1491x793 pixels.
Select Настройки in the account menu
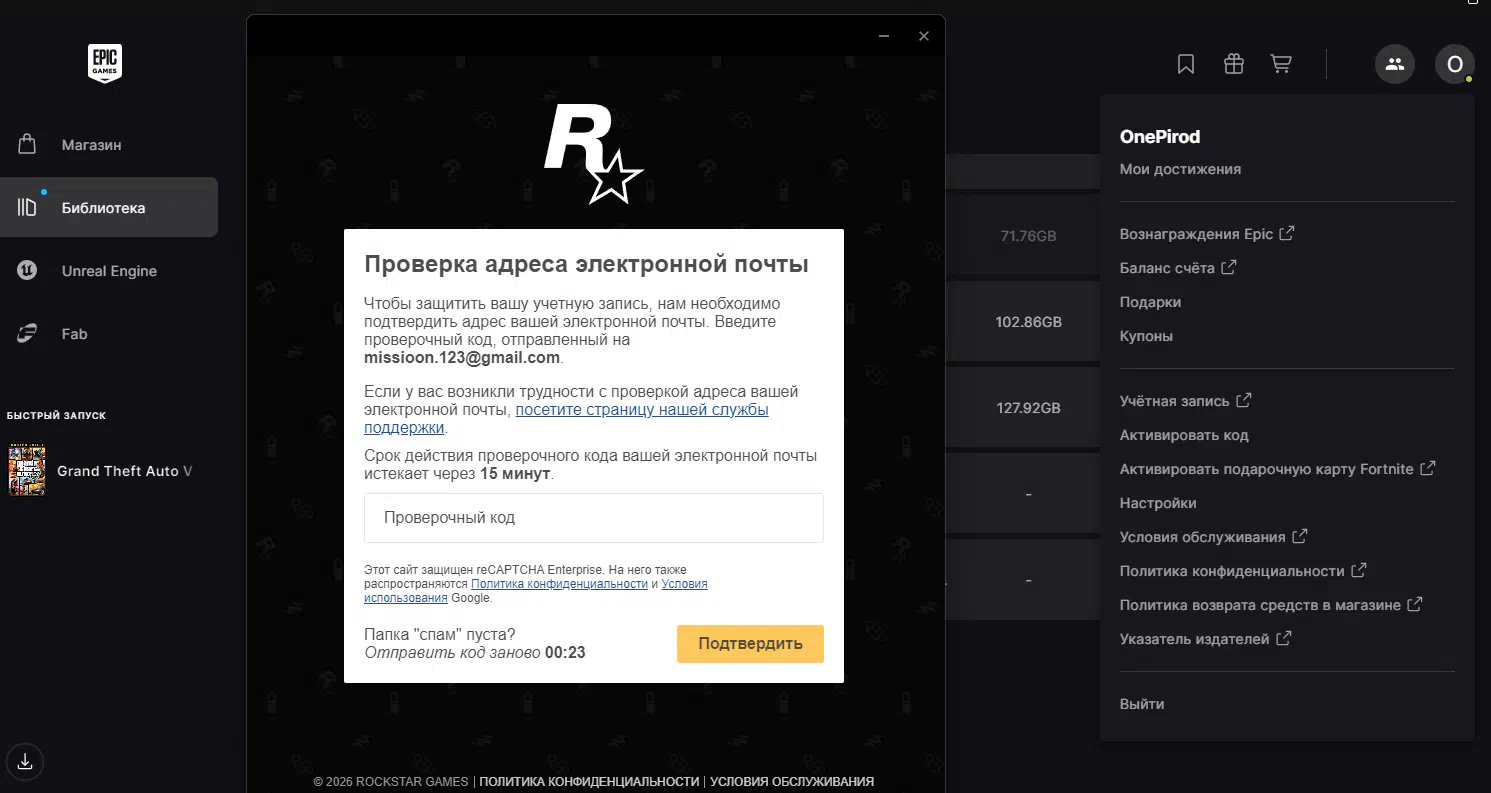(x=1158, y=503)
